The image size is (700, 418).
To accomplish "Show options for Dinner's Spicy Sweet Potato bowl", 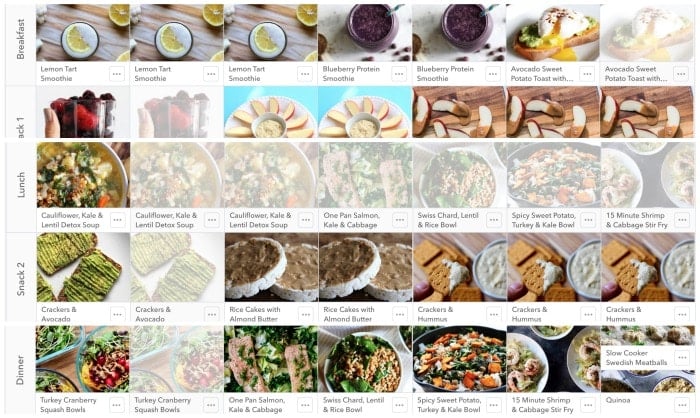I will (x=494, y=405).
